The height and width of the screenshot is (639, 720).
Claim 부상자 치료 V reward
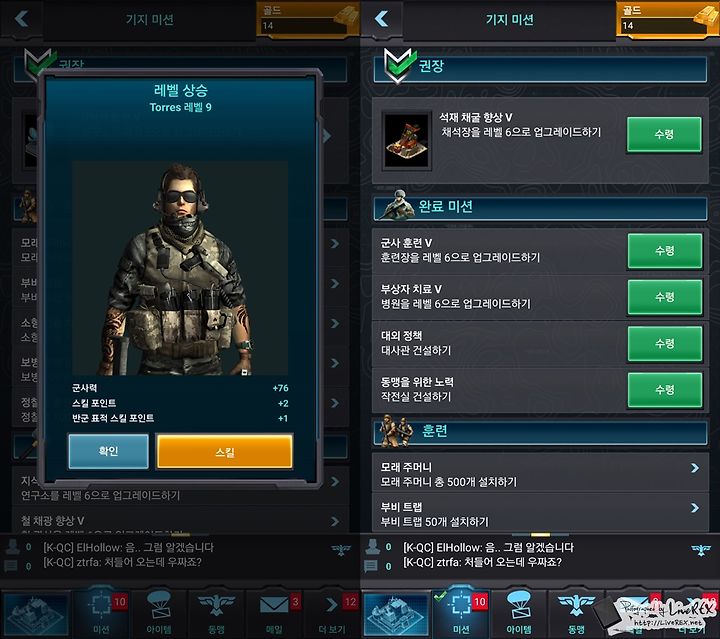664,297
